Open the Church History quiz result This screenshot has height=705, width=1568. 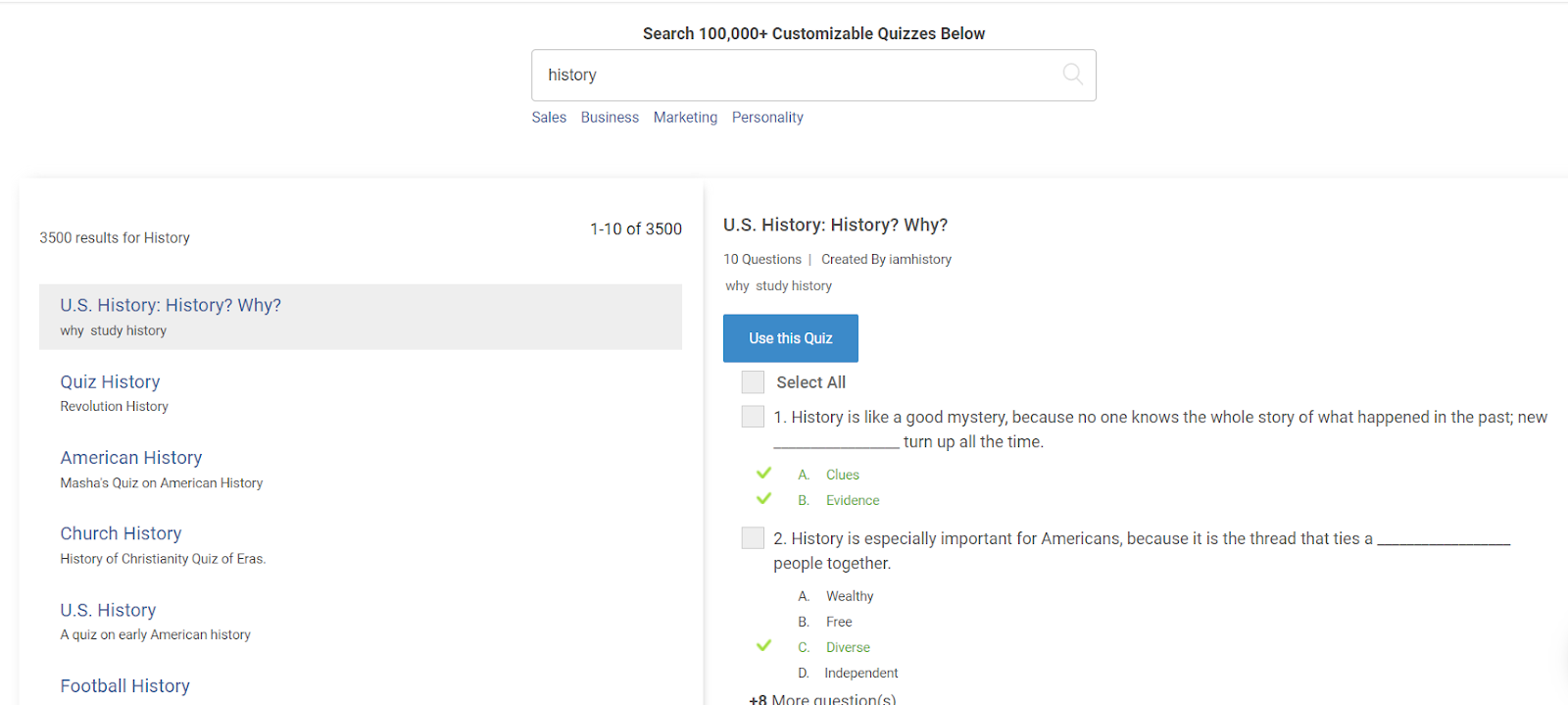click(121, 533)
